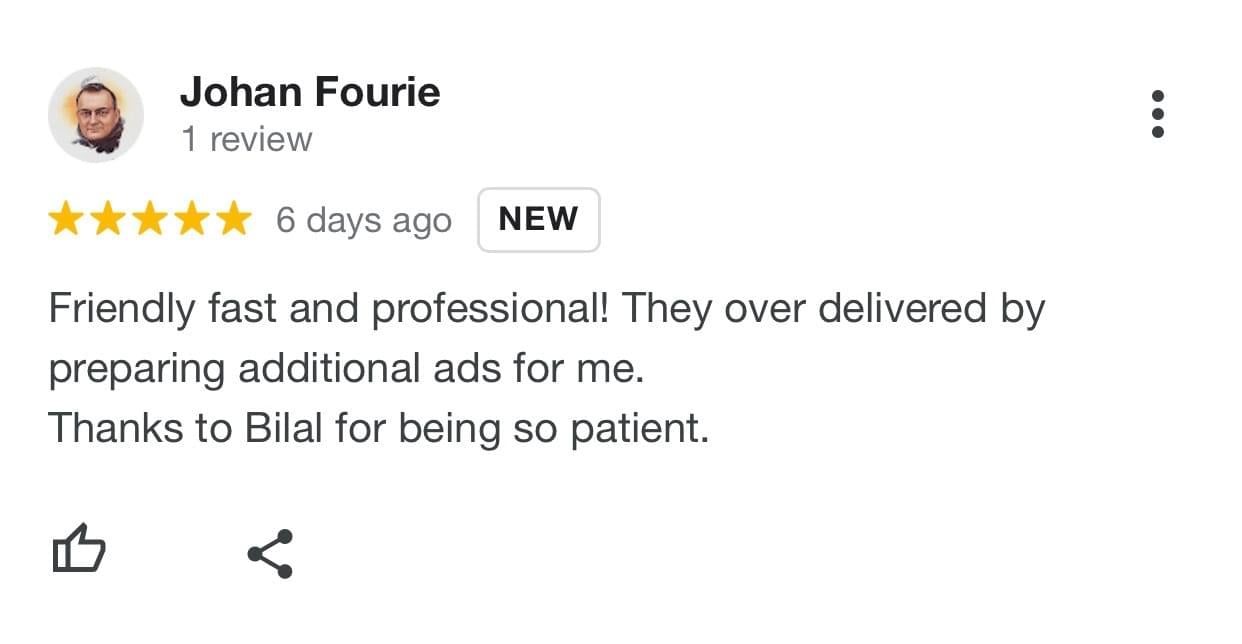Like the review with thumbs-up icon
The height and width of the screenshot is (644, 1242).
(78, 549)
